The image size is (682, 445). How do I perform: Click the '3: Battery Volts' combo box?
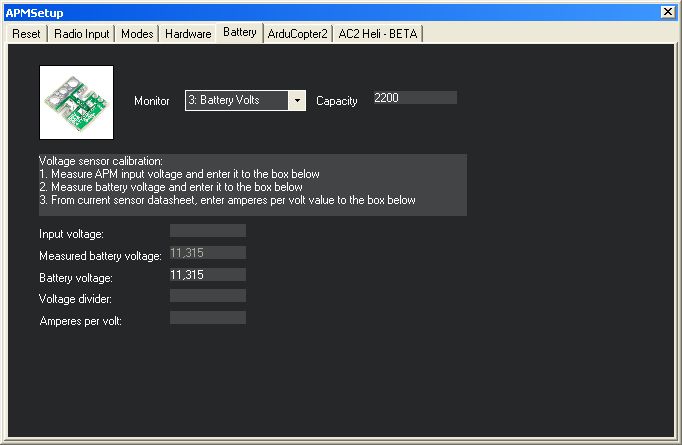pyautogui.click(x=245, y=100)
